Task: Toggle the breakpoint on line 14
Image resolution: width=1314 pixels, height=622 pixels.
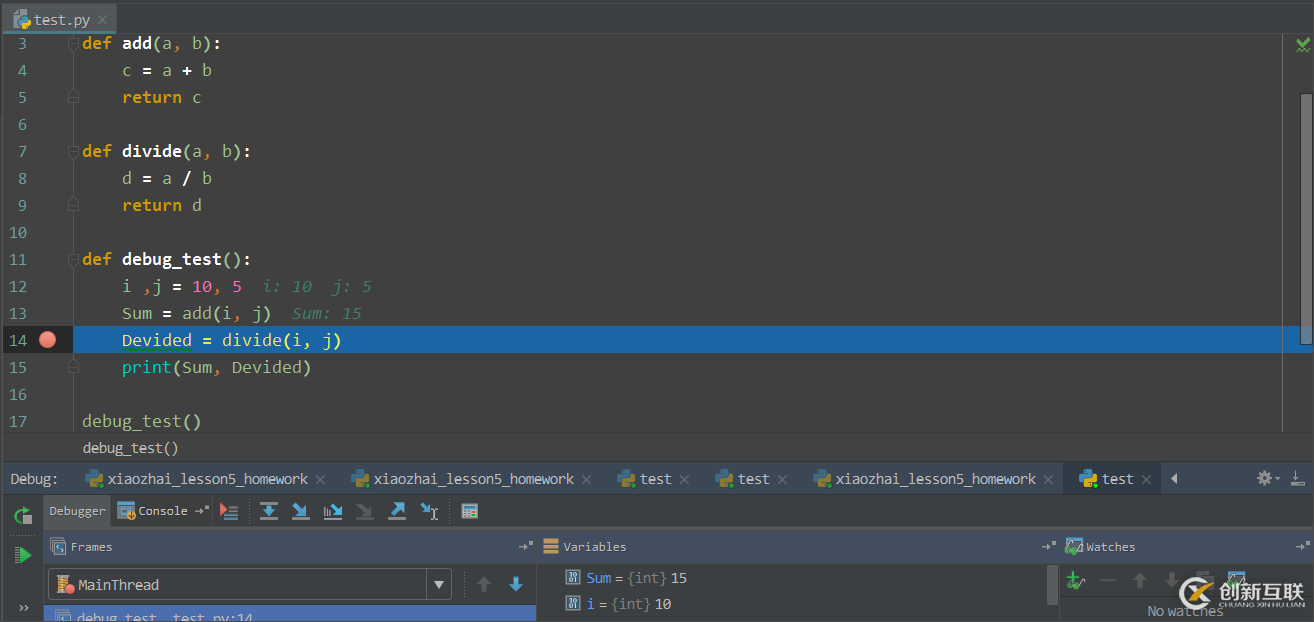Action: click(47, 340)
